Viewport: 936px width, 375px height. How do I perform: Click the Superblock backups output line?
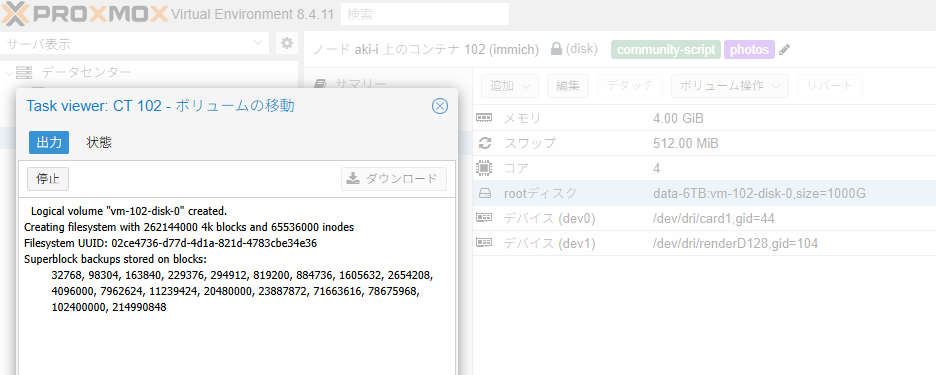(x=115, y=259)
